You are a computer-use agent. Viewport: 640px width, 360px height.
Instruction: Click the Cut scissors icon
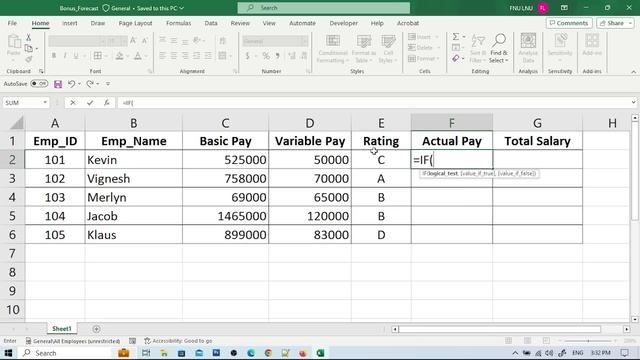29,38
